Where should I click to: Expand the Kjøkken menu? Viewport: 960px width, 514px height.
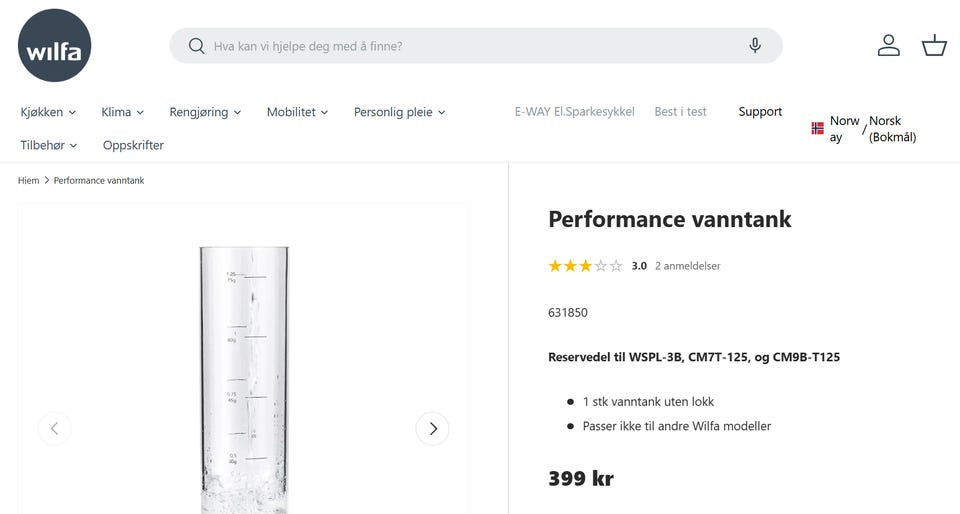point(48,112)
